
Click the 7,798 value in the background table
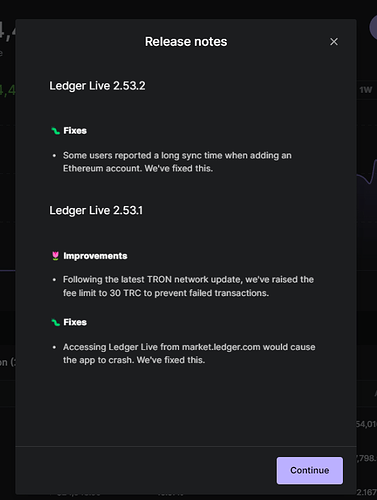tap(366, 458)
